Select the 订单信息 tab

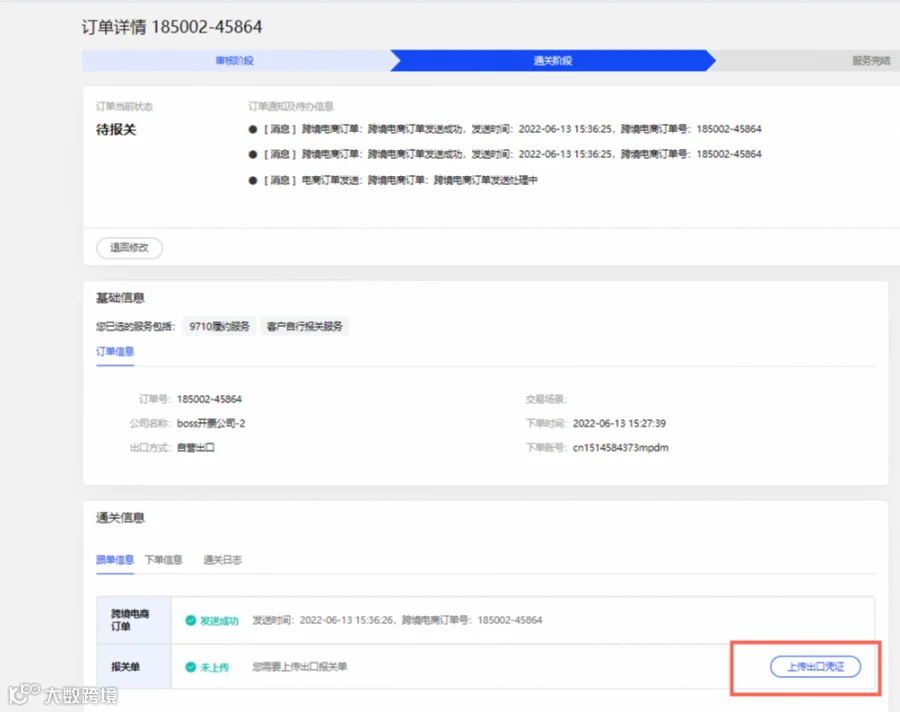[x=115, y=351]
